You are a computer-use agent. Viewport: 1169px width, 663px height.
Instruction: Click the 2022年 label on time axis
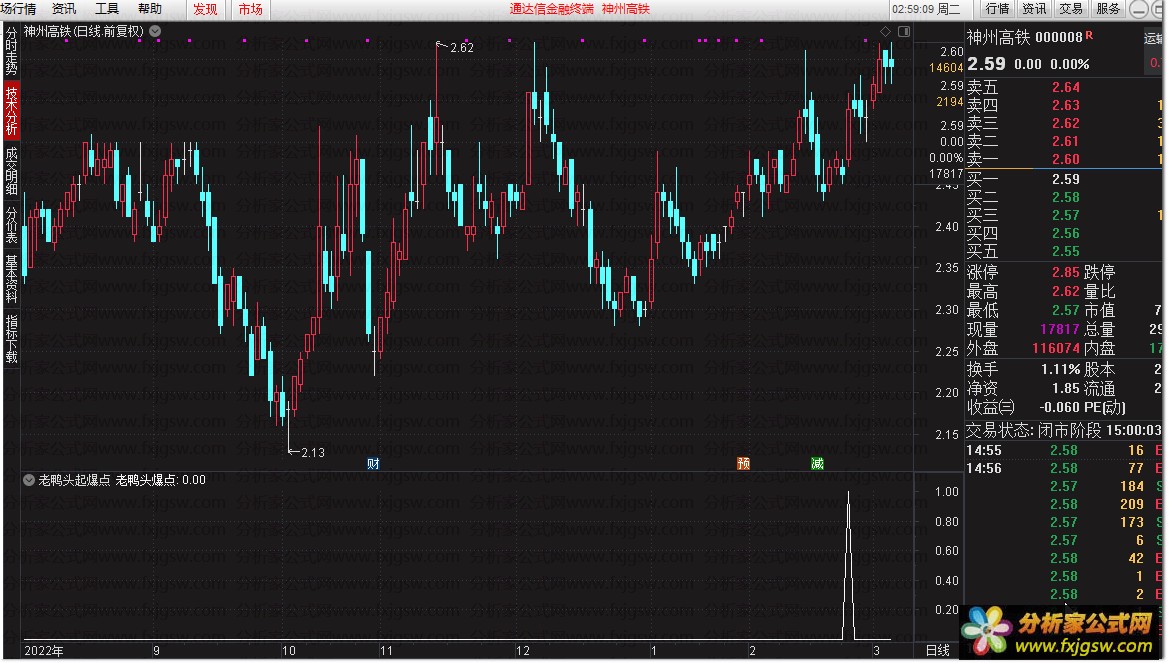44,651
